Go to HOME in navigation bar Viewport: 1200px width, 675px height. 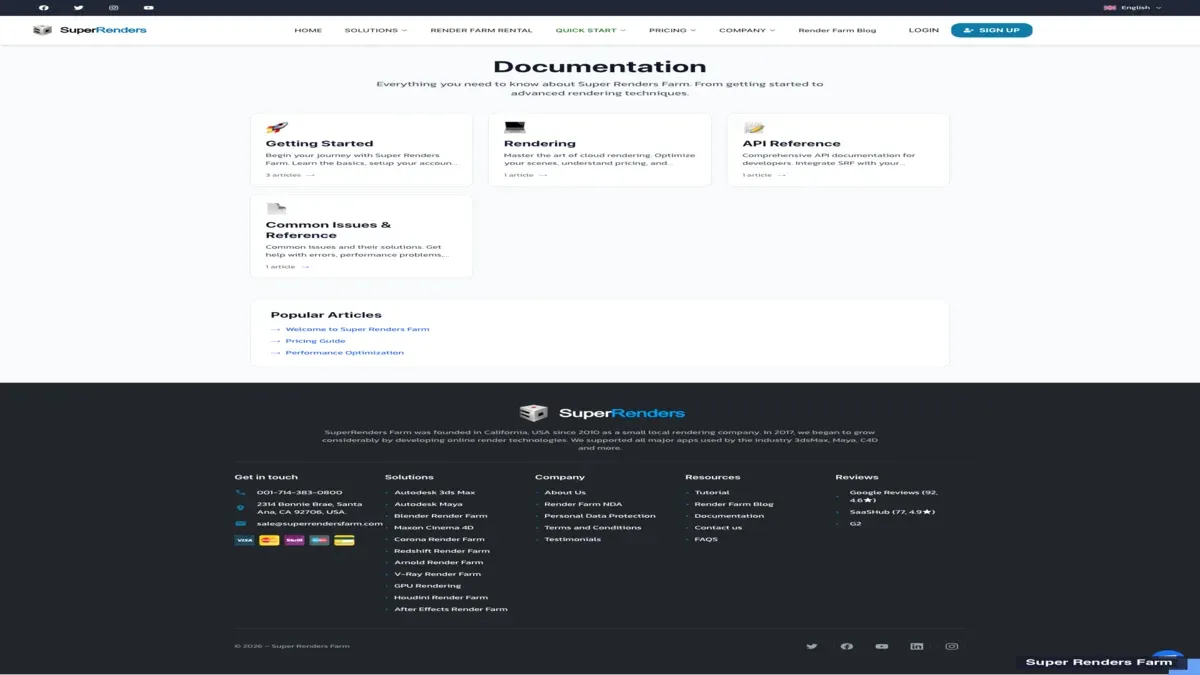click(x=308, y=30)
